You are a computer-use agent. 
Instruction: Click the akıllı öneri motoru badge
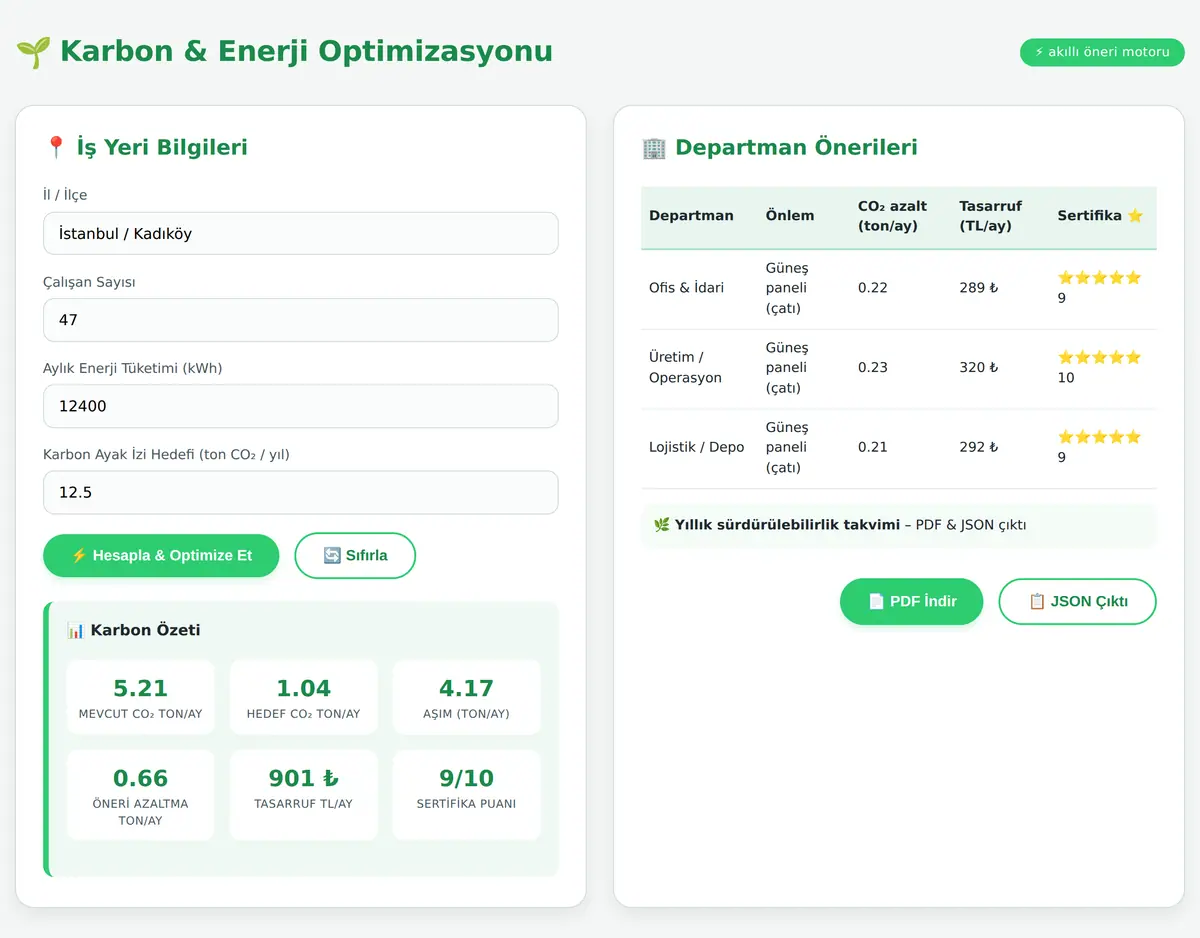(1102, 52)
